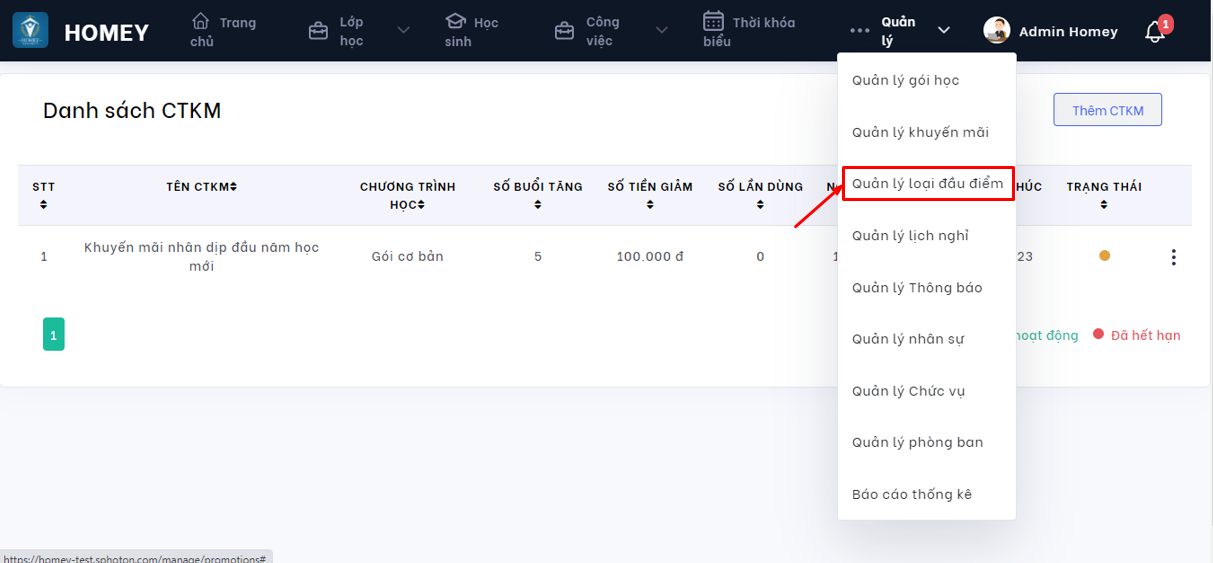Click the HOMEY logo icon
Screen dimensions: 1213x563
point(30,31)
